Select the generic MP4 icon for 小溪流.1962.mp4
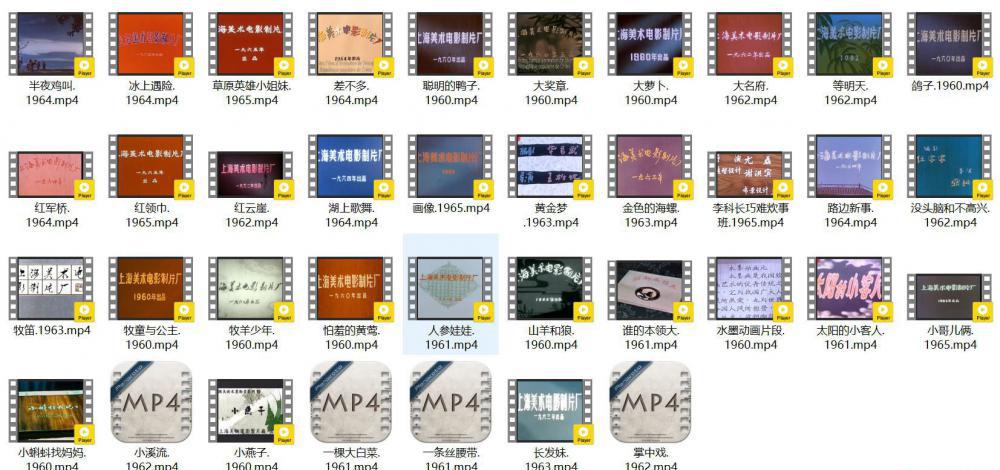The height and width of the screenshot is (470, 1000). pyautogui.click(x=151, y=402)
